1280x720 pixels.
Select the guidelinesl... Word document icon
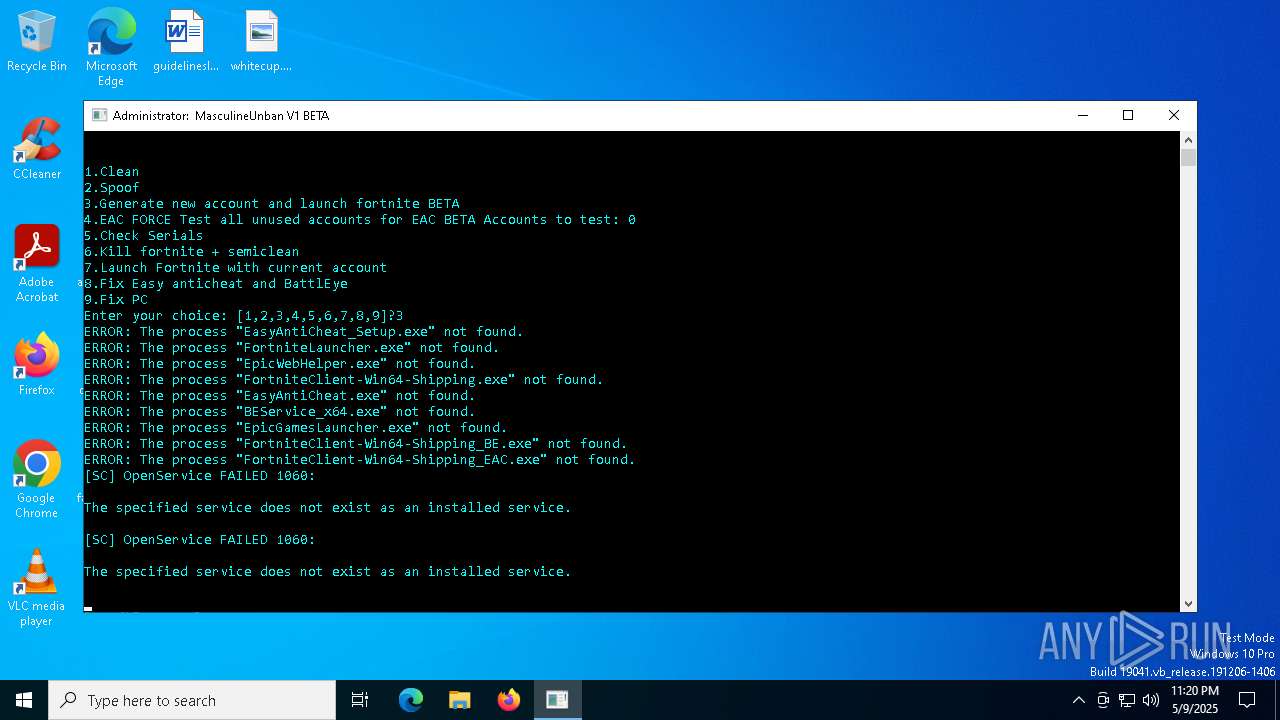click(185, 42)
